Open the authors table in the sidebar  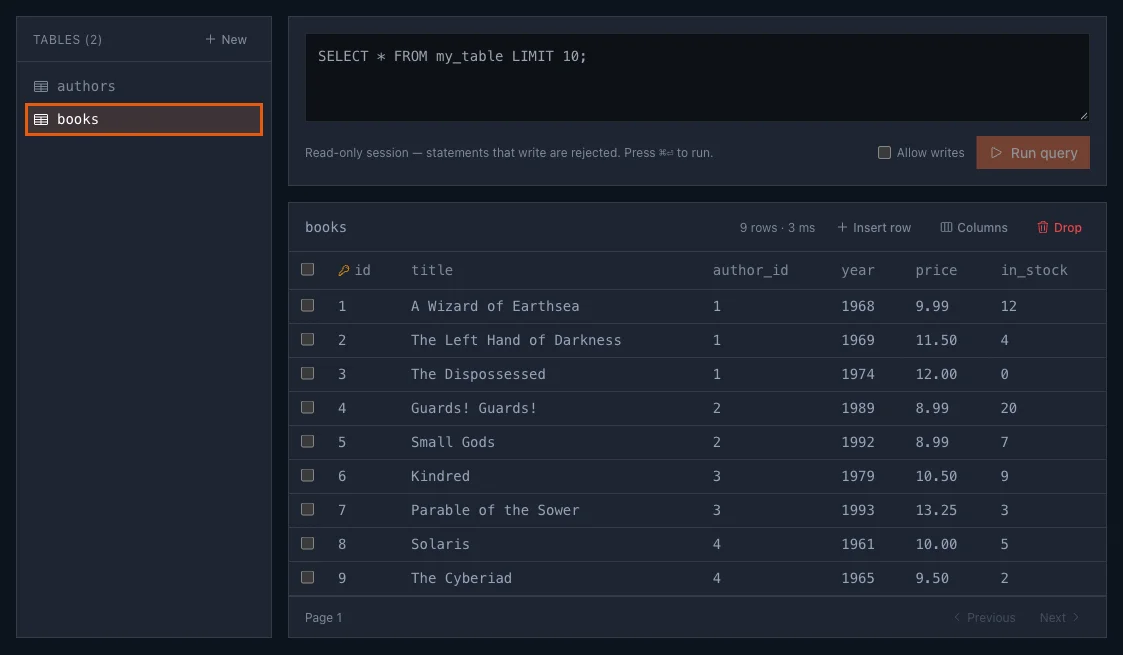point(143,86)
